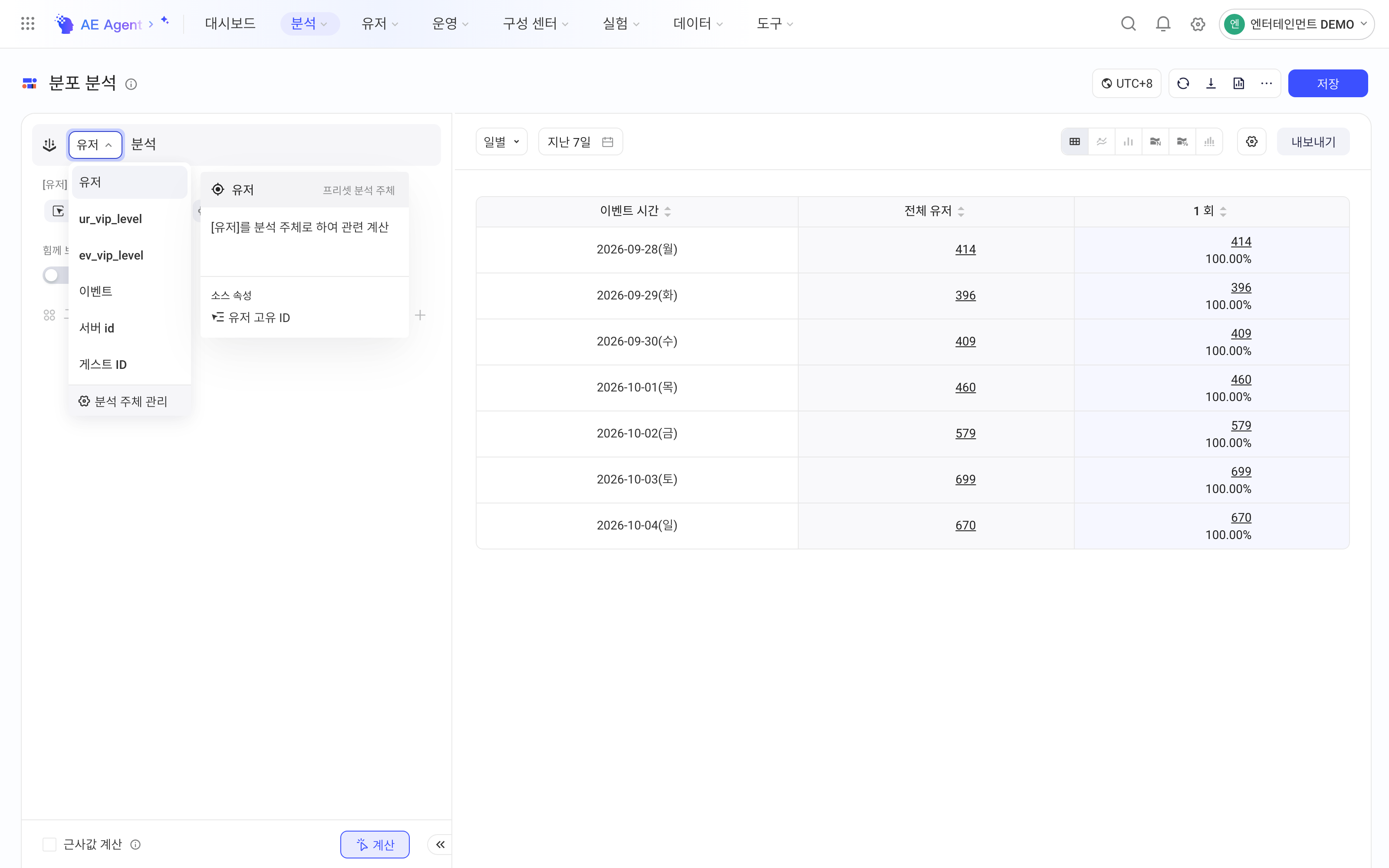This screenshot has width=1389, height=868.
Task: Click the plus icon in the config panel
Action: [x=420, y=315]
